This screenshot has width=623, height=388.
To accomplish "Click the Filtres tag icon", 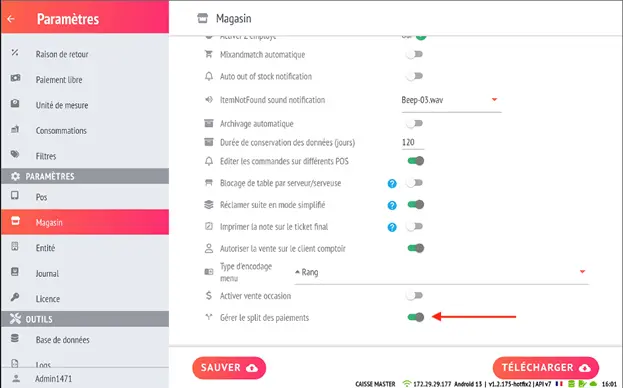I will point(15,154).
